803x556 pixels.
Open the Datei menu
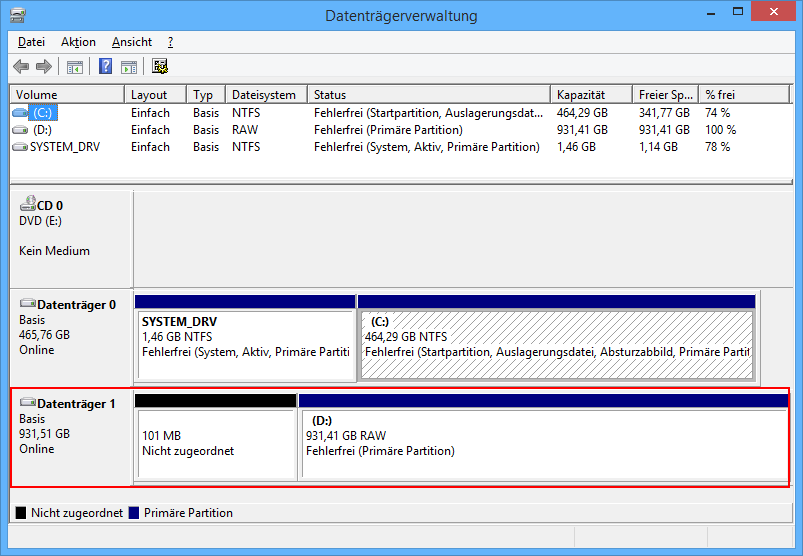pyautogui.click(x=31, y=42)
